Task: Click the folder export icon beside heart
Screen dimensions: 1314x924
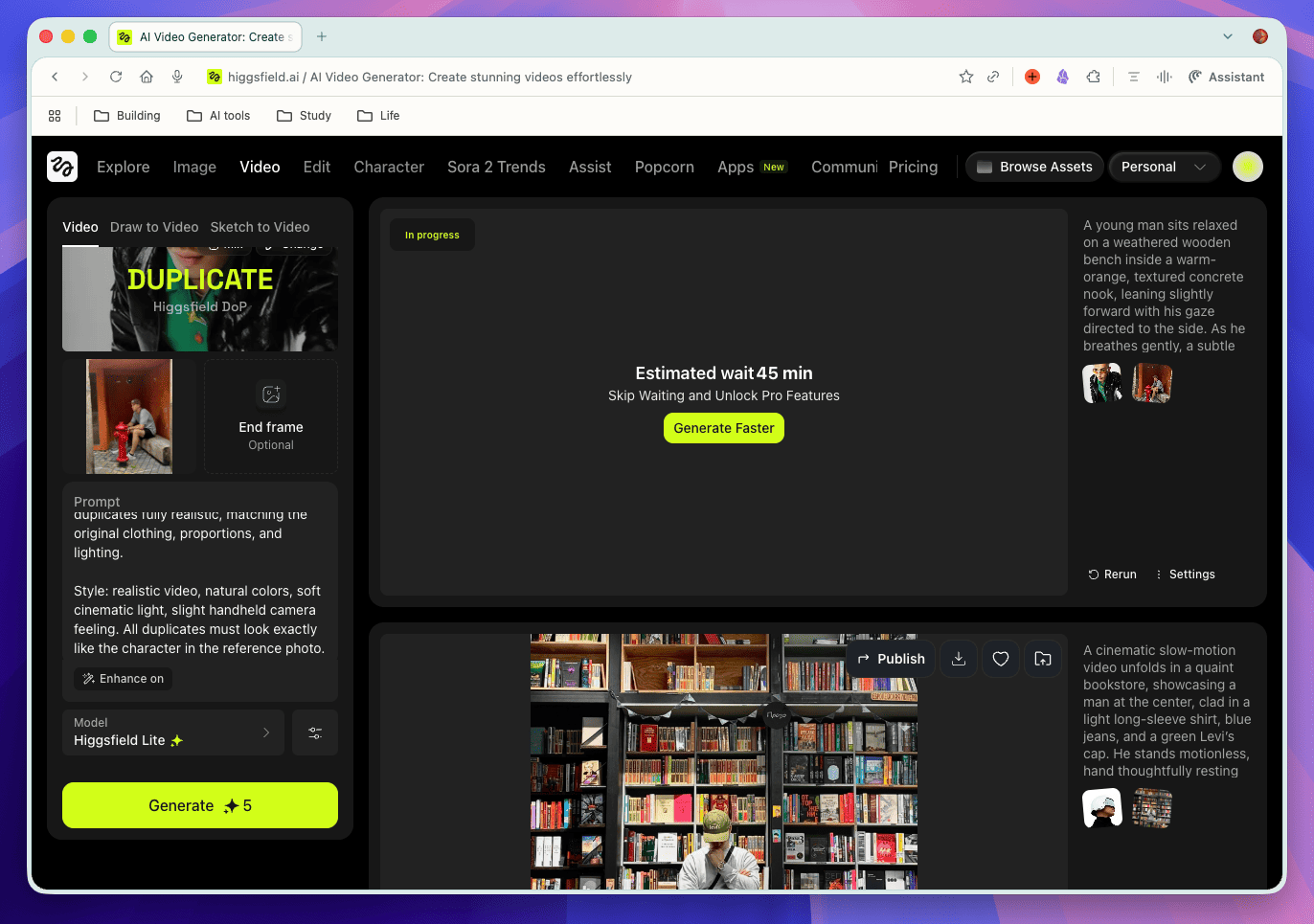Action: [x=1043, y=659]
